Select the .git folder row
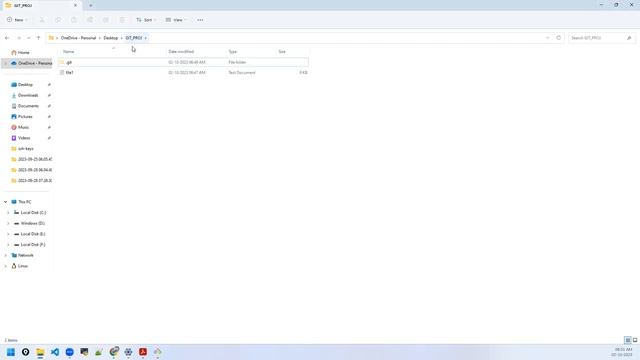640x360 pixels. point(183,62)
